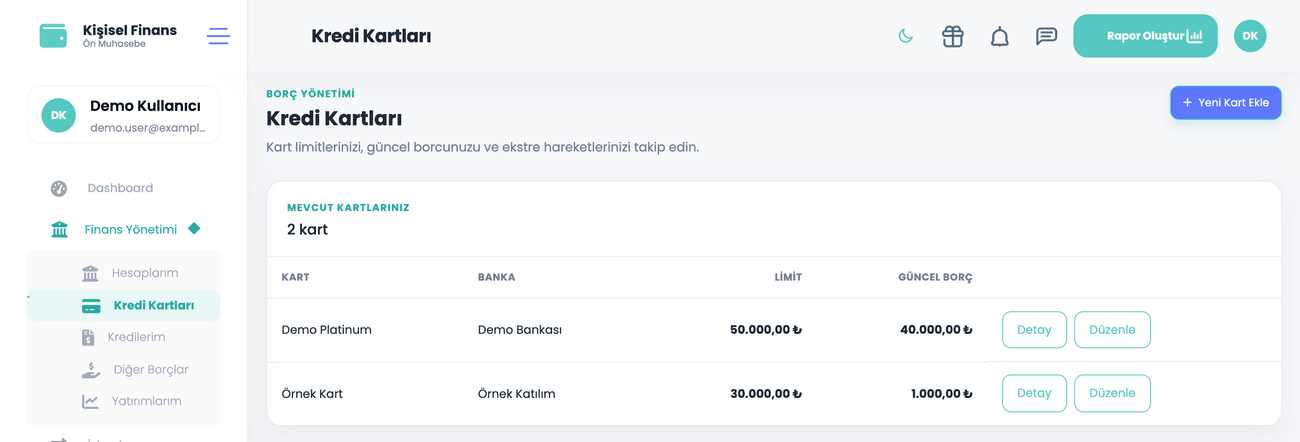The height and width of the screenshot is (442, 1300).
Task: Open the DK avatar menu in header
Action: pyautogui.click(x=1250, y=36)
